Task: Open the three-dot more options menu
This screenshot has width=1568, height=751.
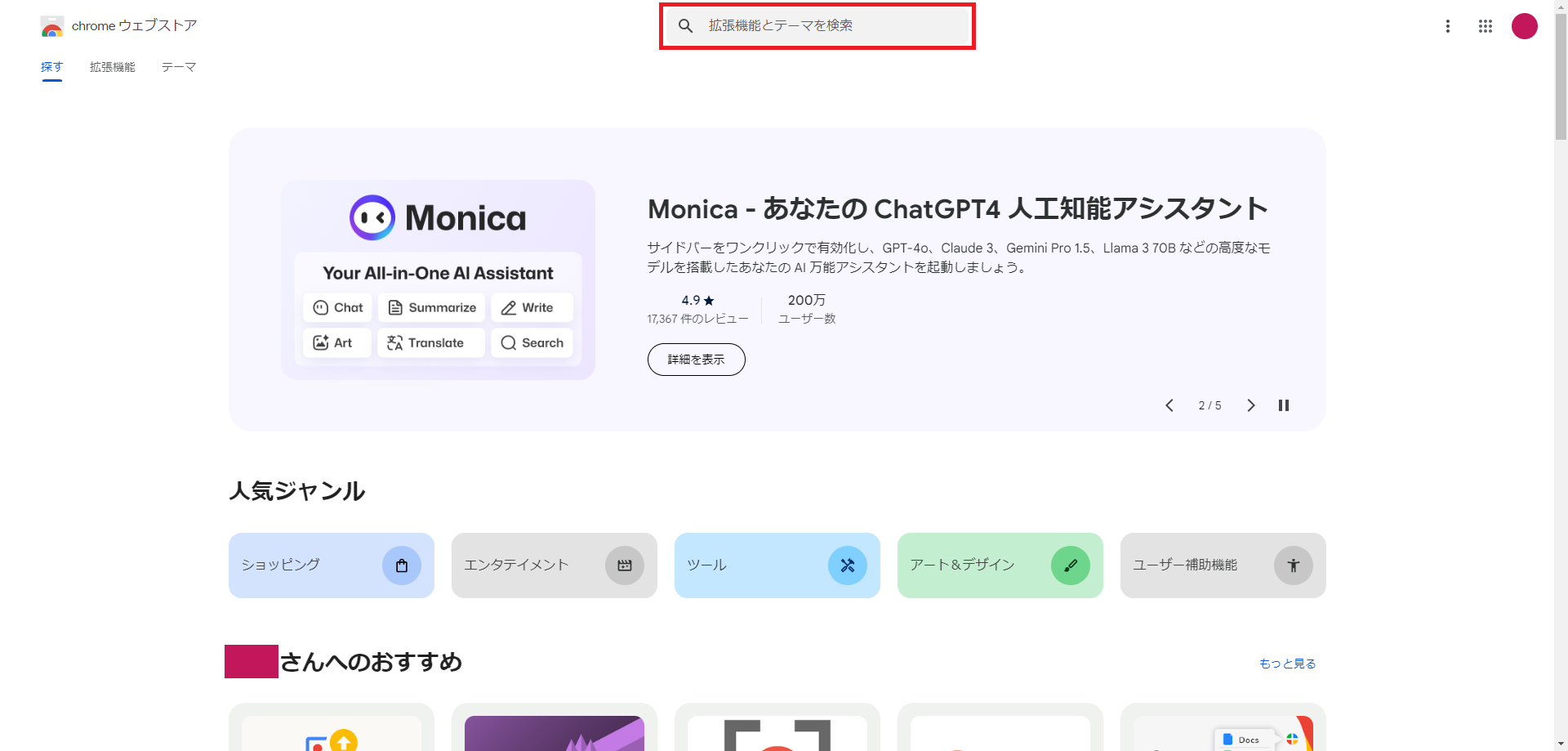Action: click(x=1448, y=26)
